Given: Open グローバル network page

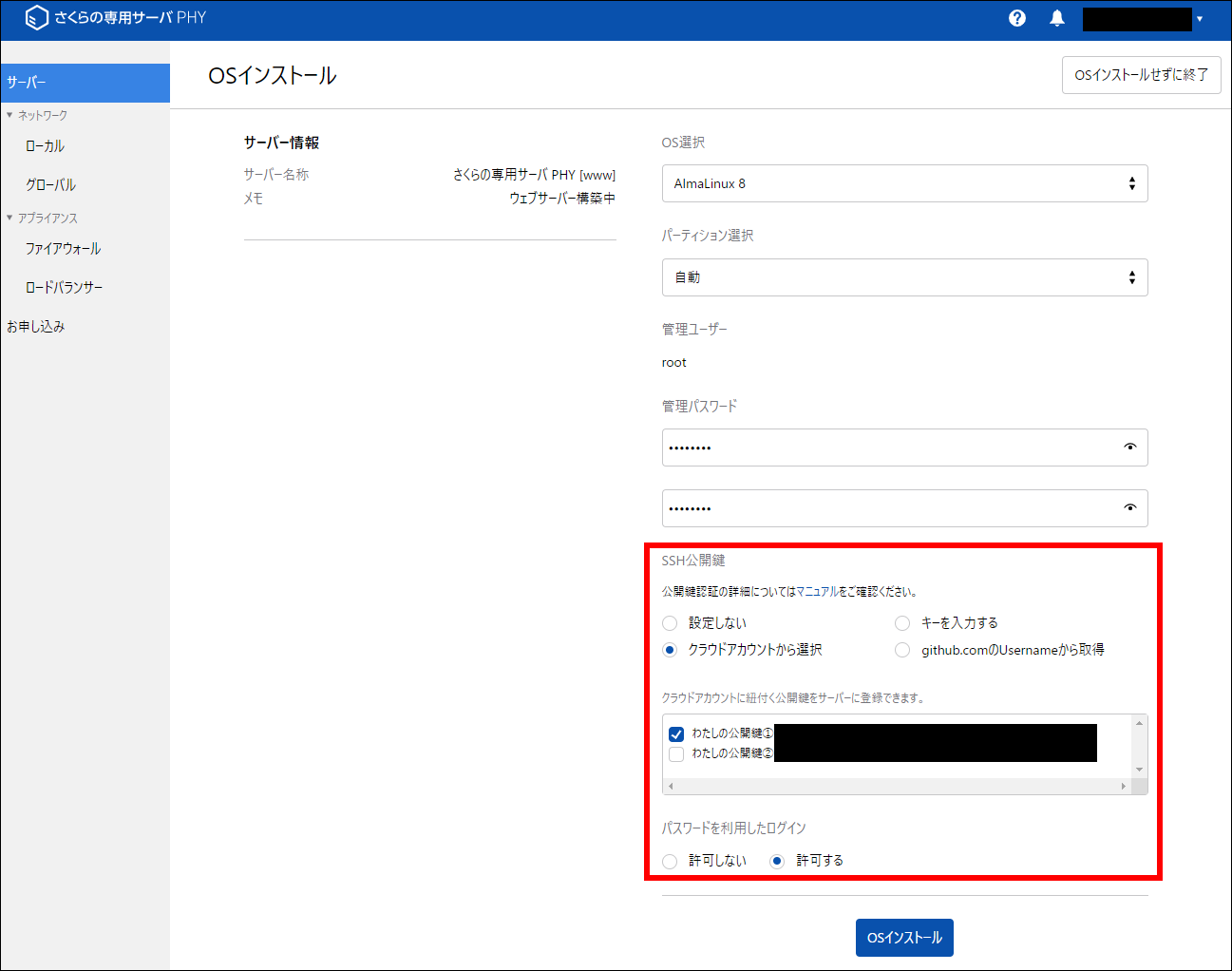Looking at the screenshot, I should (x=50, y=185).
